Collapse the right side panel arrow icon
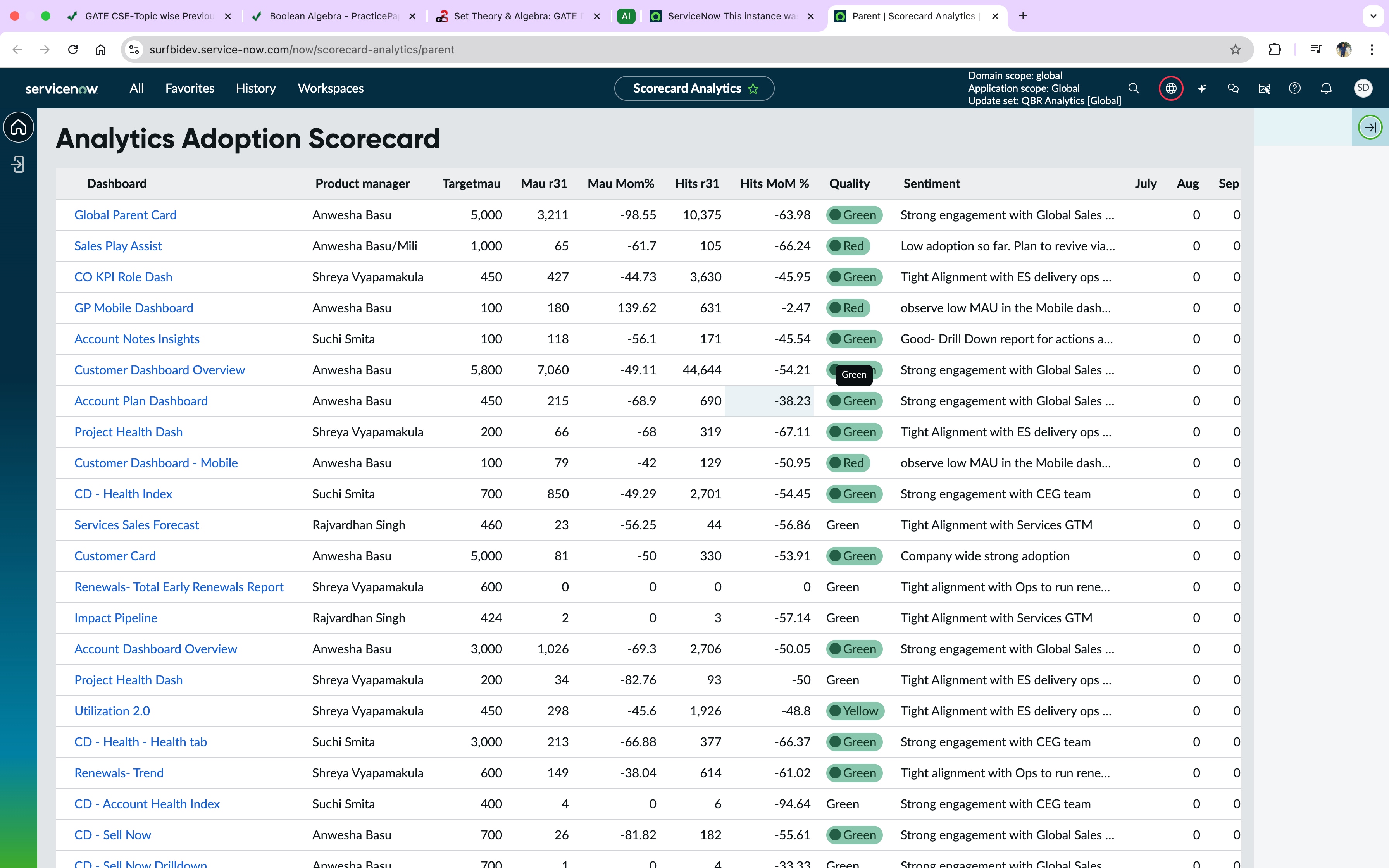The image size is (1389, 868). click(x=1370, y=127)
